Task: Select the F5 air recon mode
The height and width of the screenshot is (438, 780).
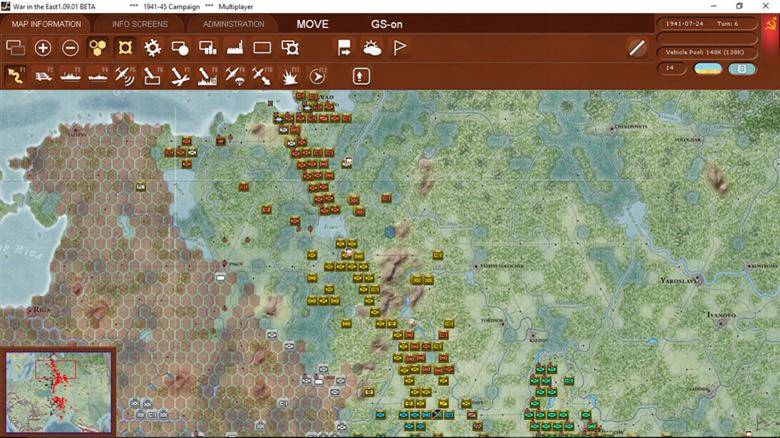Action: click(125, 76)
